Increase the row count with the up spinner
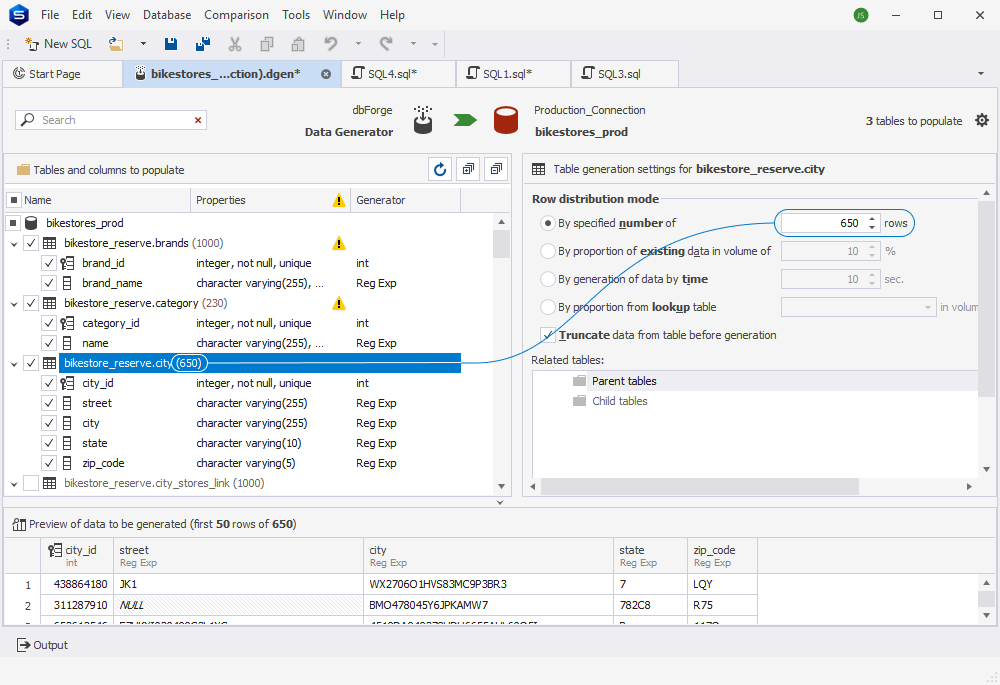Image resolution: width=1000 pixels, height=685 pixels. pos(872,219)
